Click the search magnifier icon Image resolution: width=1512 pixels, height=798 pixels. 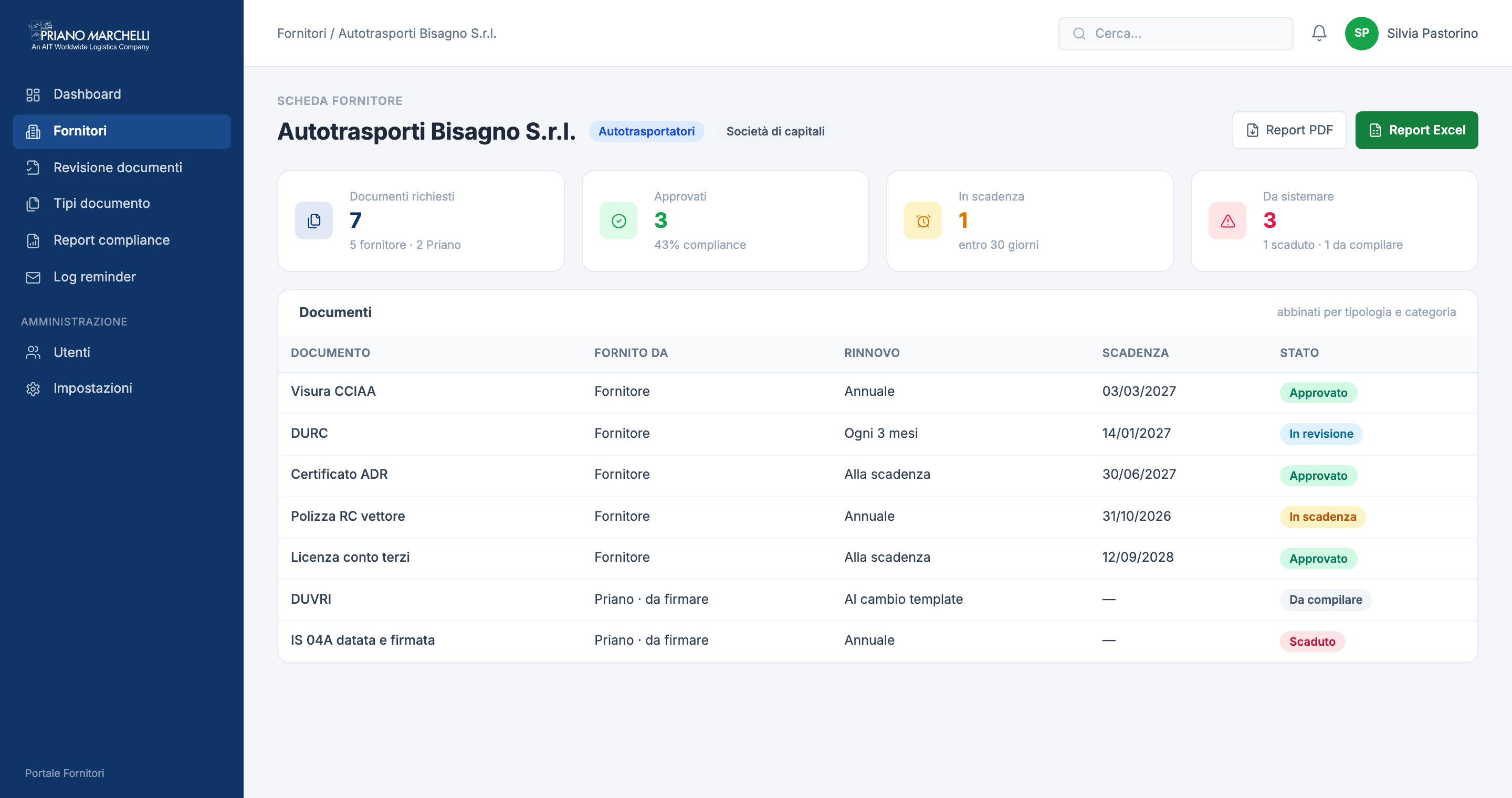click(1079, 34)
